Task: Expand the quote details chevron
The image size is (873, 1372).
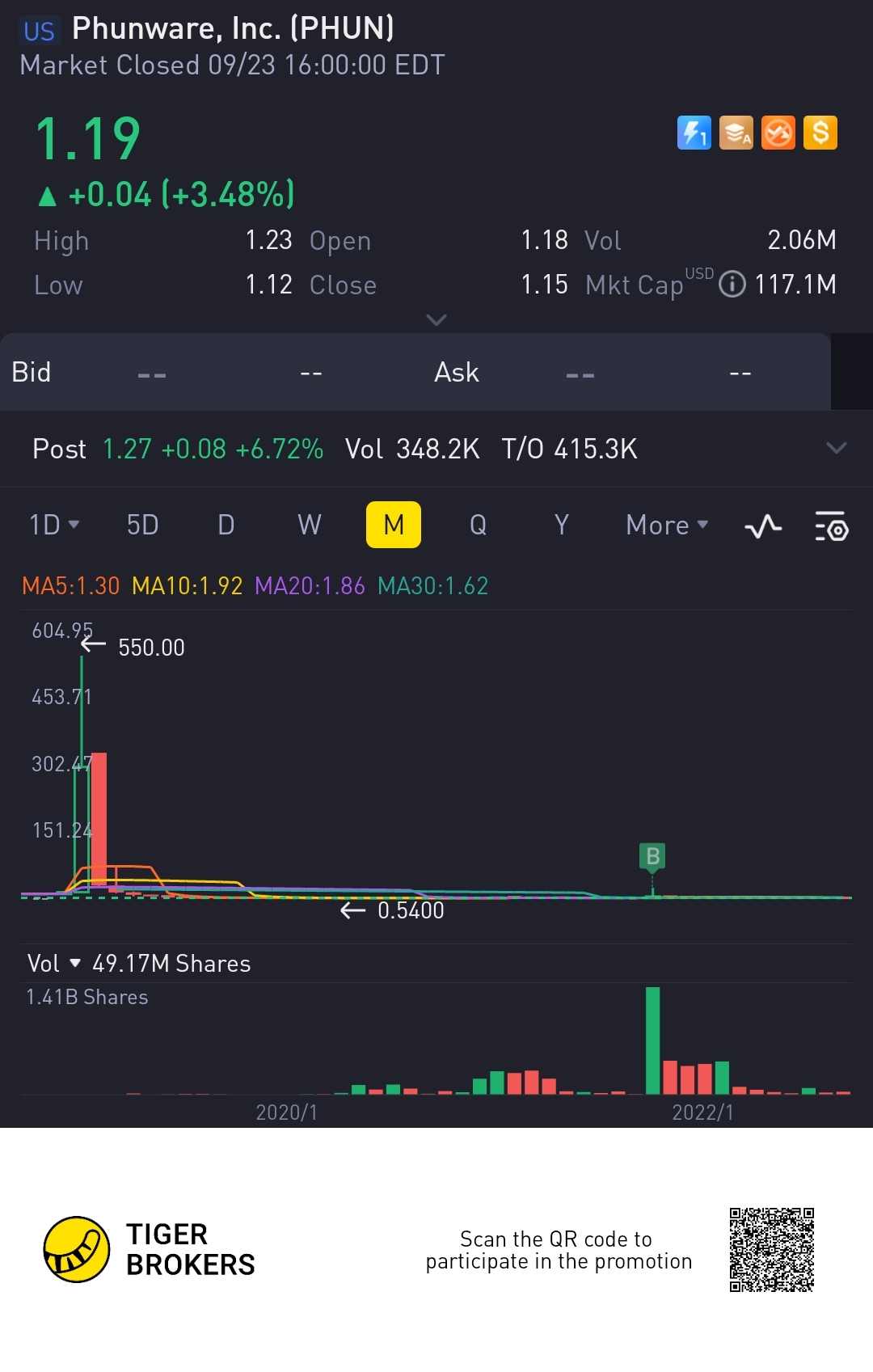Action: 436,320
